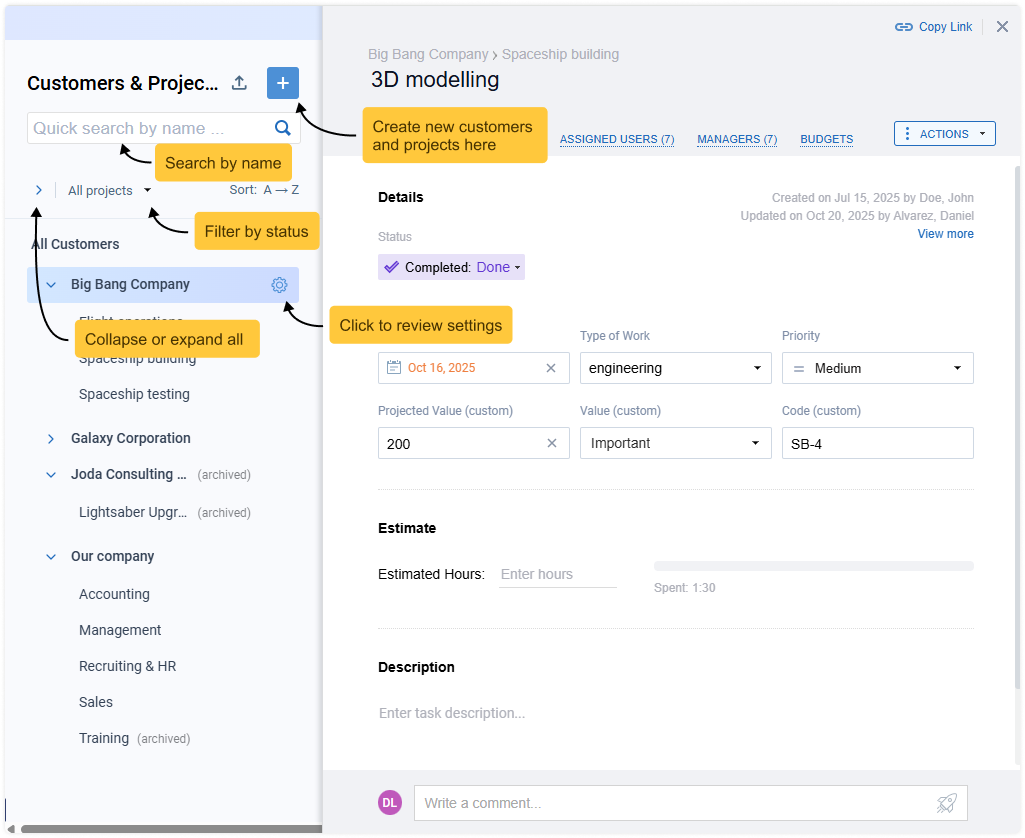The height and width of the screenshot is (838, 1025).
Task: Open the calendar icon in deadline field
Action: coord(394,368)
